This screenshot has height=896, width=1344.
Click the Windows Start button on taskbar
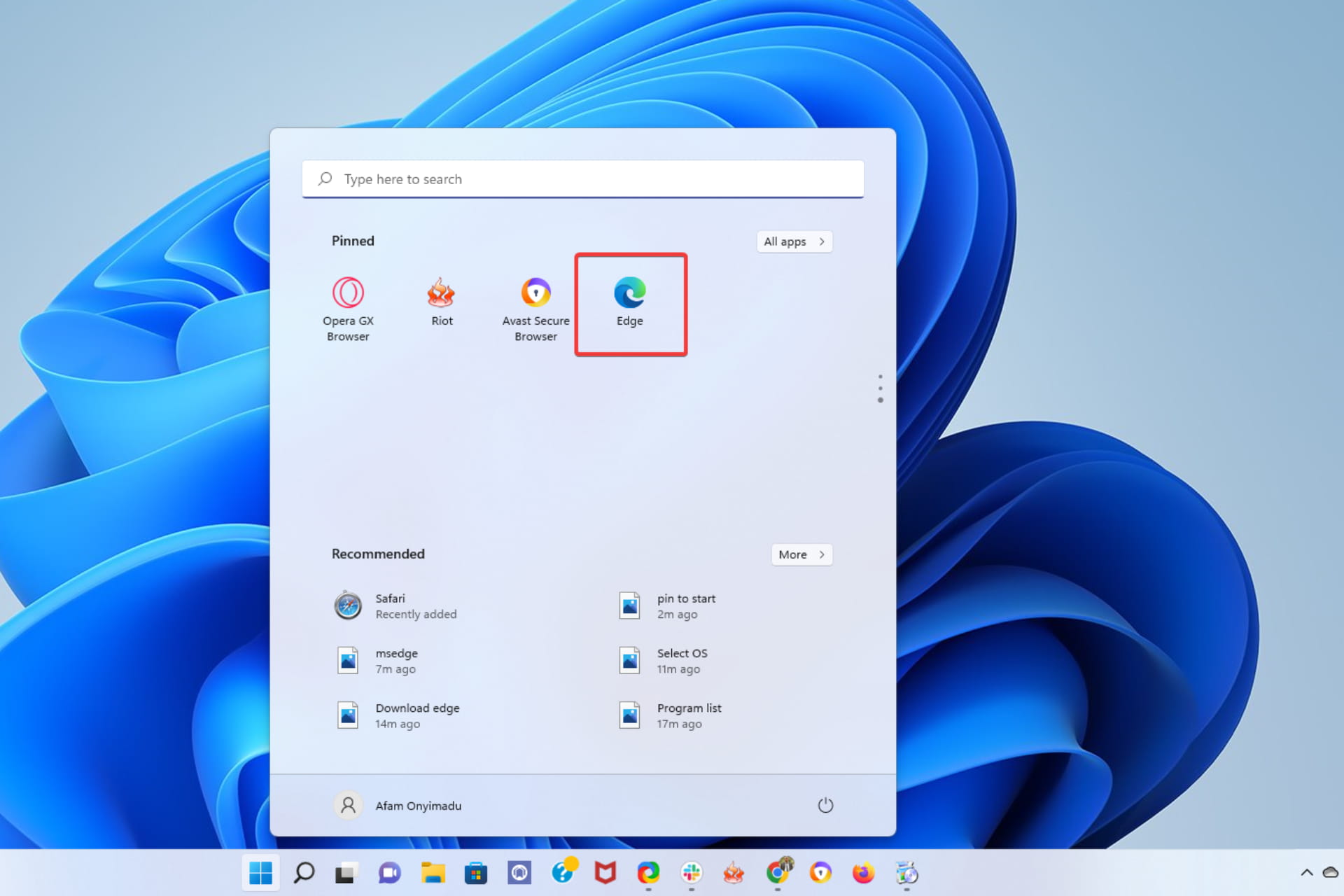[x=260, y=872]
